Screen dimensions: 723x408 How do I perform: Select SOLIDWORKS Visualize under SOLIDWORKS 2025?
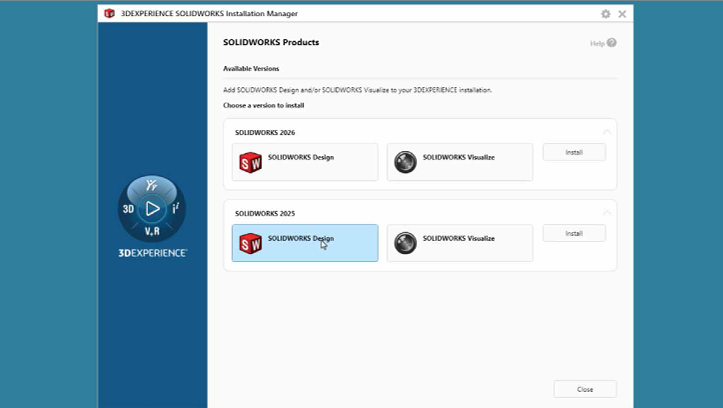tap(460, 243)
